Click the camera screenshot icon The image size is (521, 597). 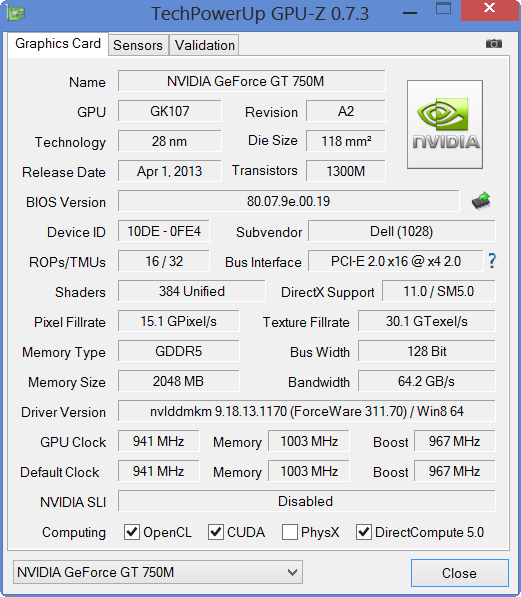pyautogui.click(x=494, y=44)
